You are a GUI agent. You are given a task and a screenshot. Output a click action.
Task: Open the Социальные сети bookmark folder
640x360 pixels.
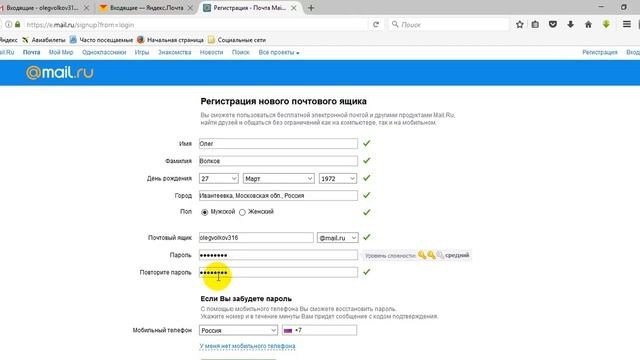(x=237, y=40)
